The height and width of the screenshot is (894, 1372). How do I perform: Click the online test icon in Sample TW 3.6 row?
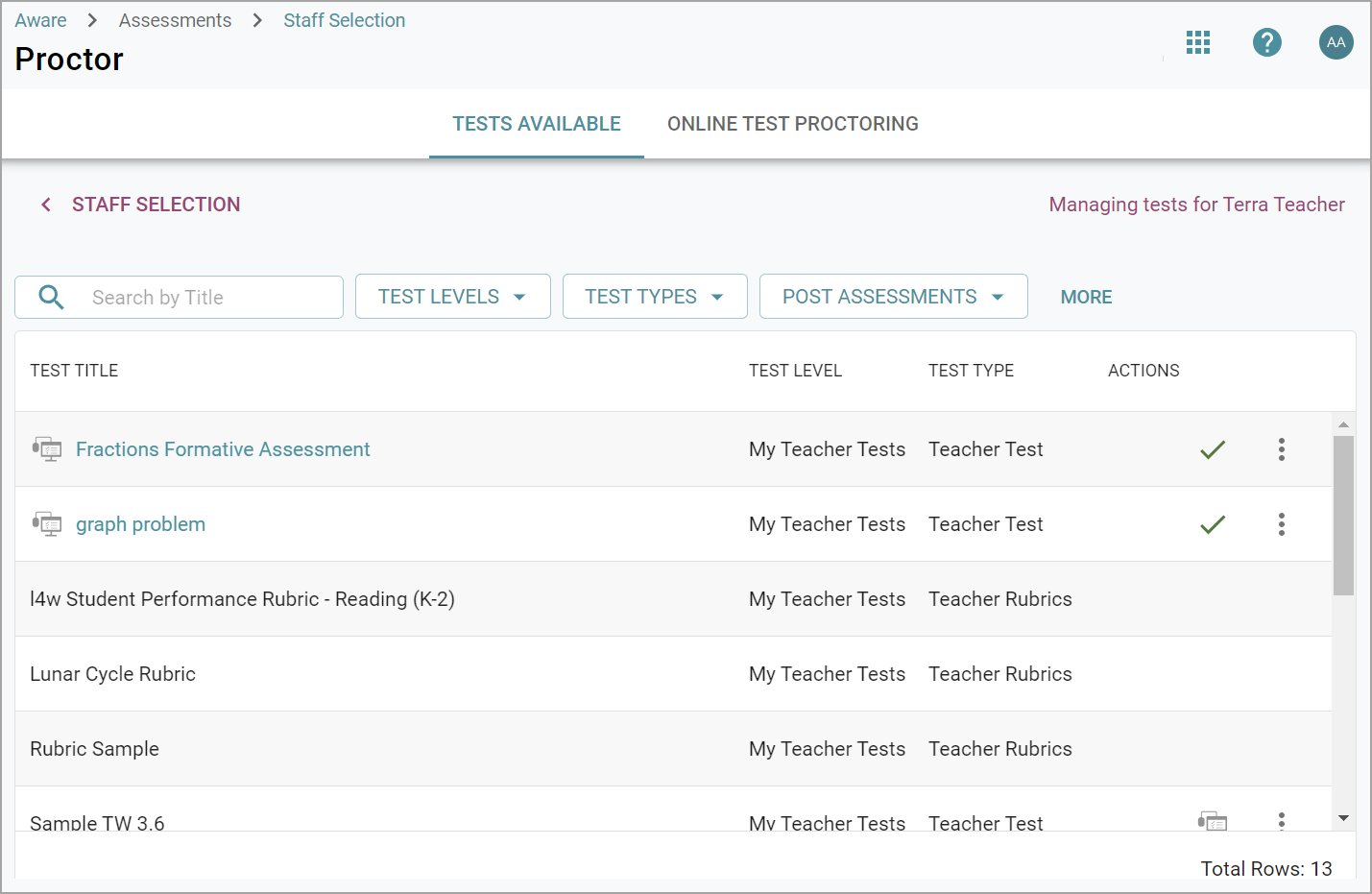1213,821
